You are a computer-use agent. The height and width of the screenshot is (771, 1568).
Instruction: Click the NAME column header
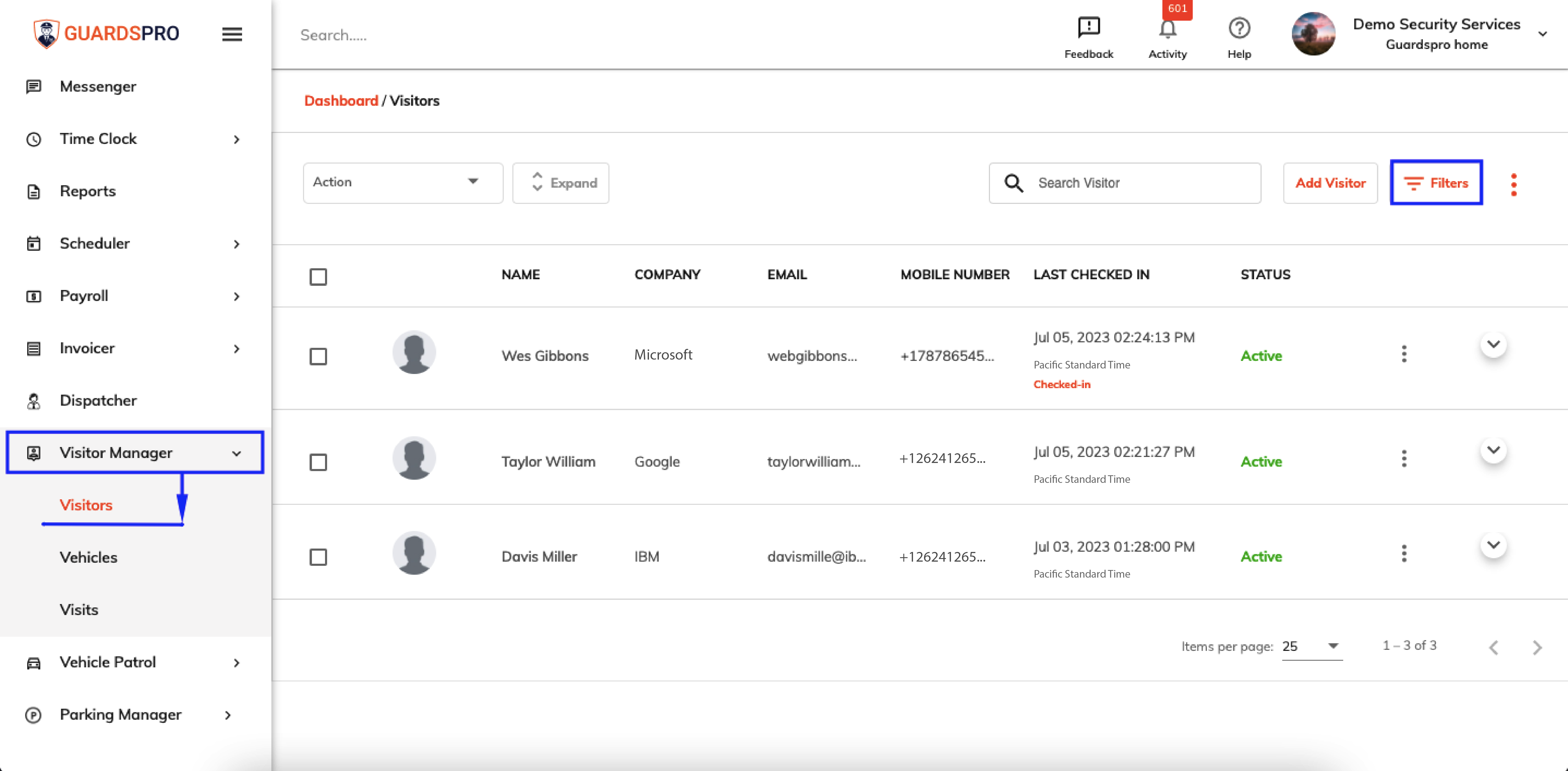[x=520, y=275]
